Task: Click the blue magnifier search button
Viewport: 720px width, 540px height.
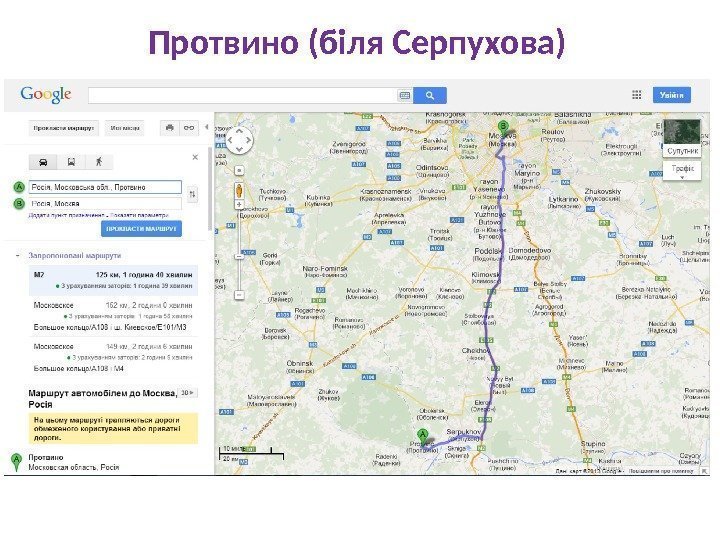Action: tap(430, 96)
